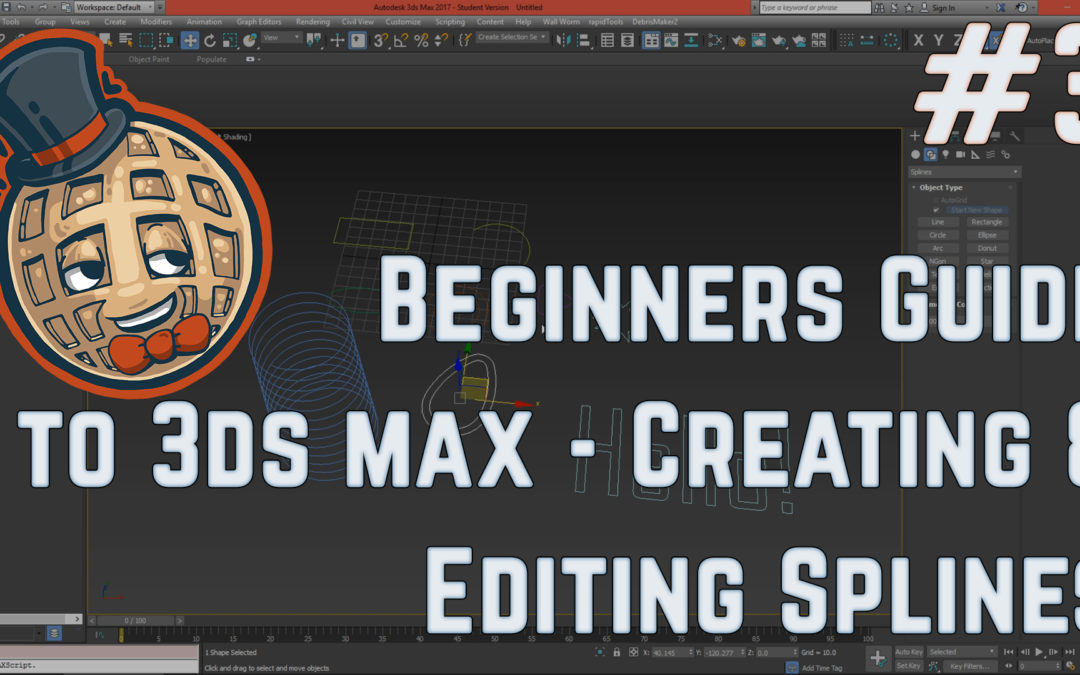Toggle Keyboard Shortcut Override

click(357, 40)
